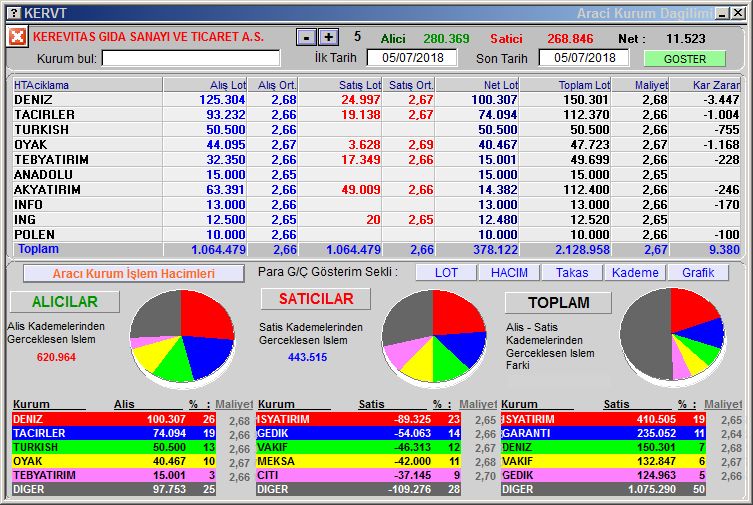
Task: Click the TOPLAM pie chart
Action: pyautogui.click(x=672, y=336)
